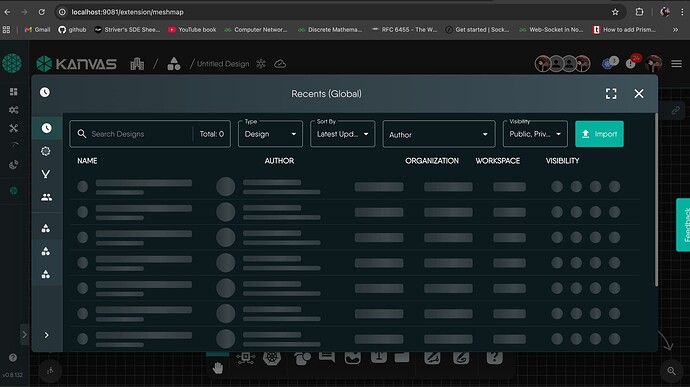Viewport: 690px width, 387px height.
Task: Click the organization buildings icon in header
Action: [137, 64]
